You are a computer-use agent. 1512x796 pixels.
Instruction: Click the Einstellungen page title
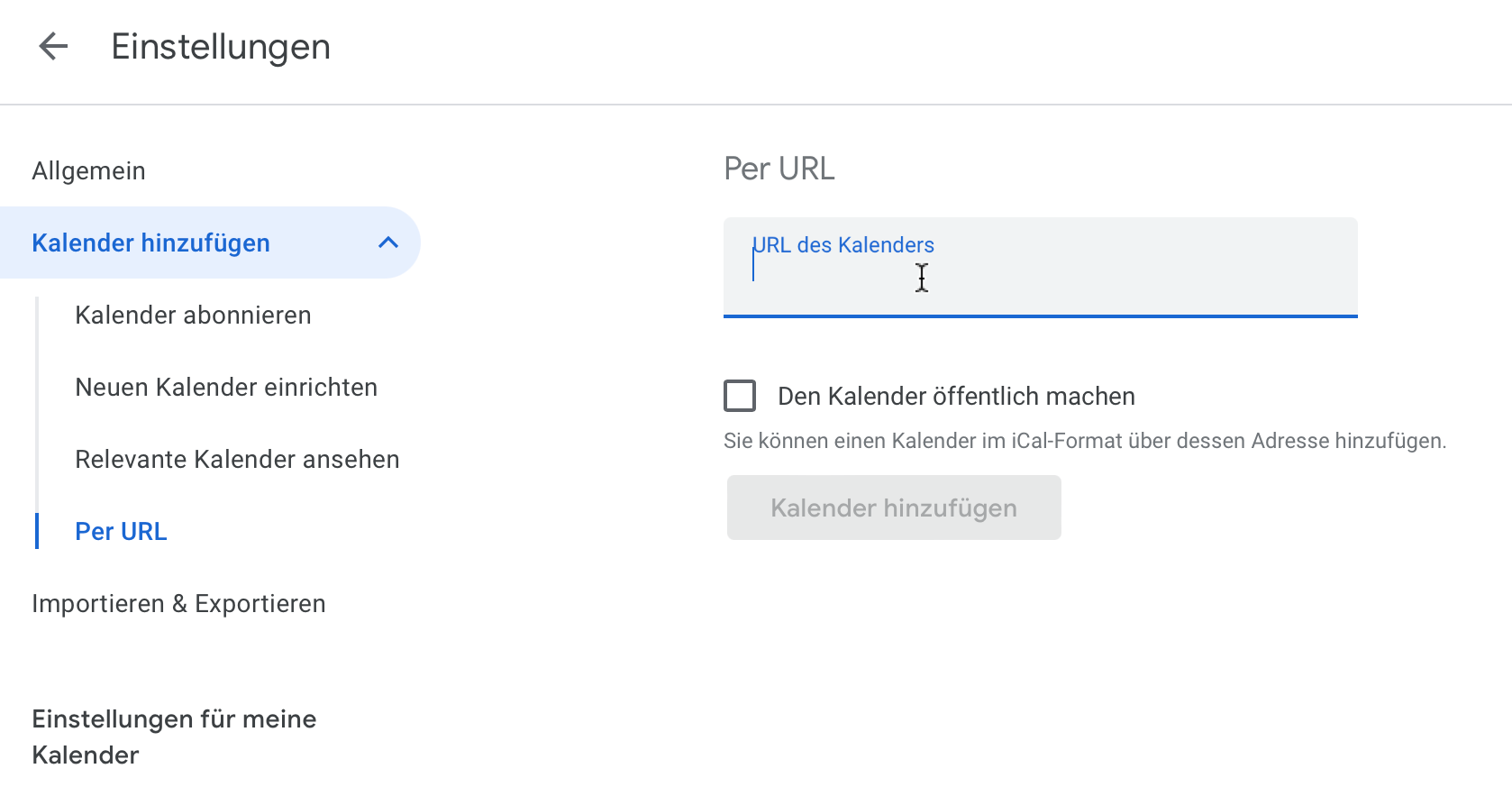click(x=221, y=47)
